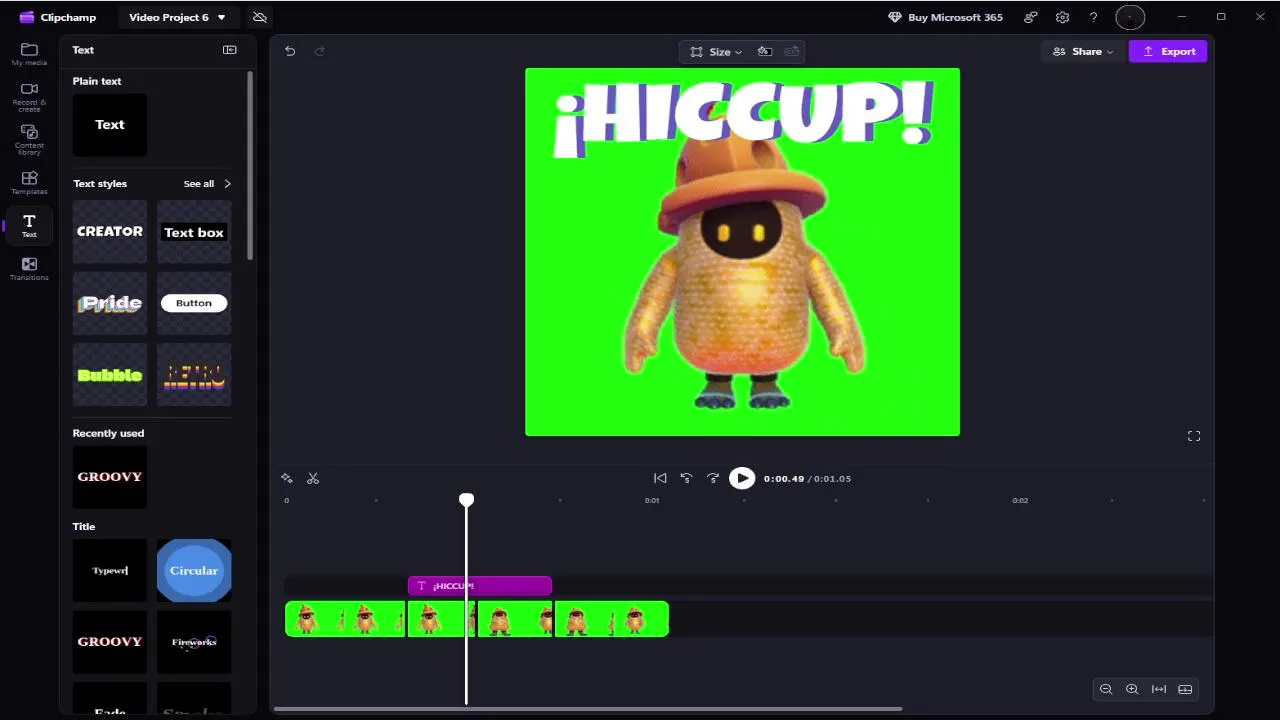This screenshot has width=1280, height=720.
Task: Zoom out on the timeline
Action: (x=1106, y=689)
